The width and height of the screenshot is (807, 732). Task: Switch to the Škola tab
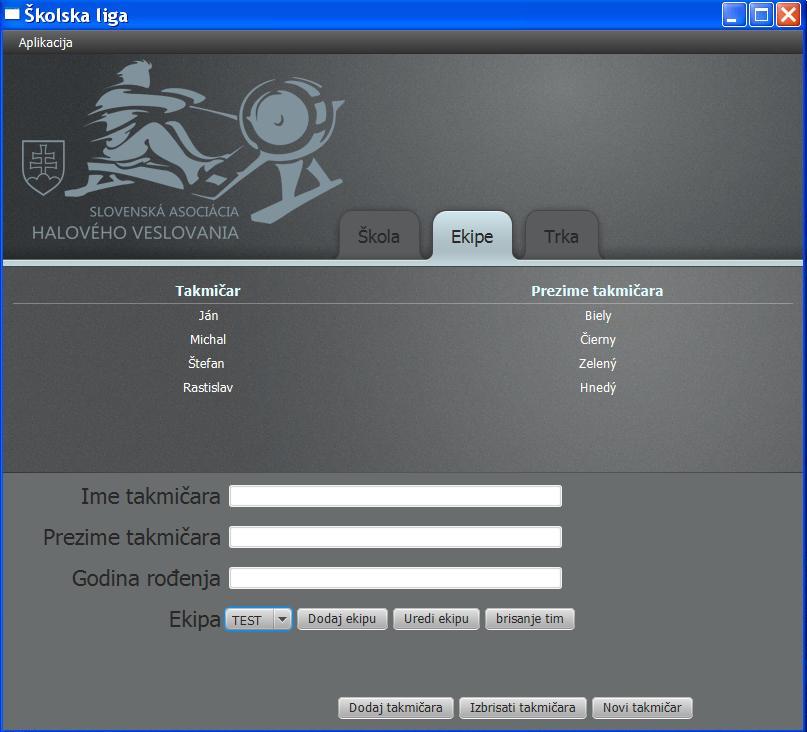click(379, 236)
